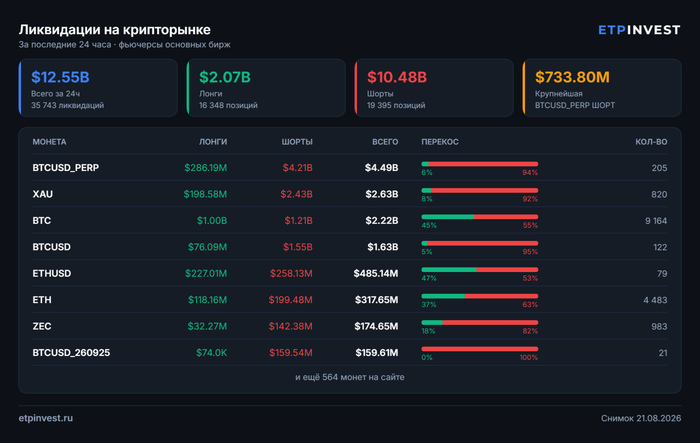Sort by ВСЕГО column header
700x443 pixels.
385,142
